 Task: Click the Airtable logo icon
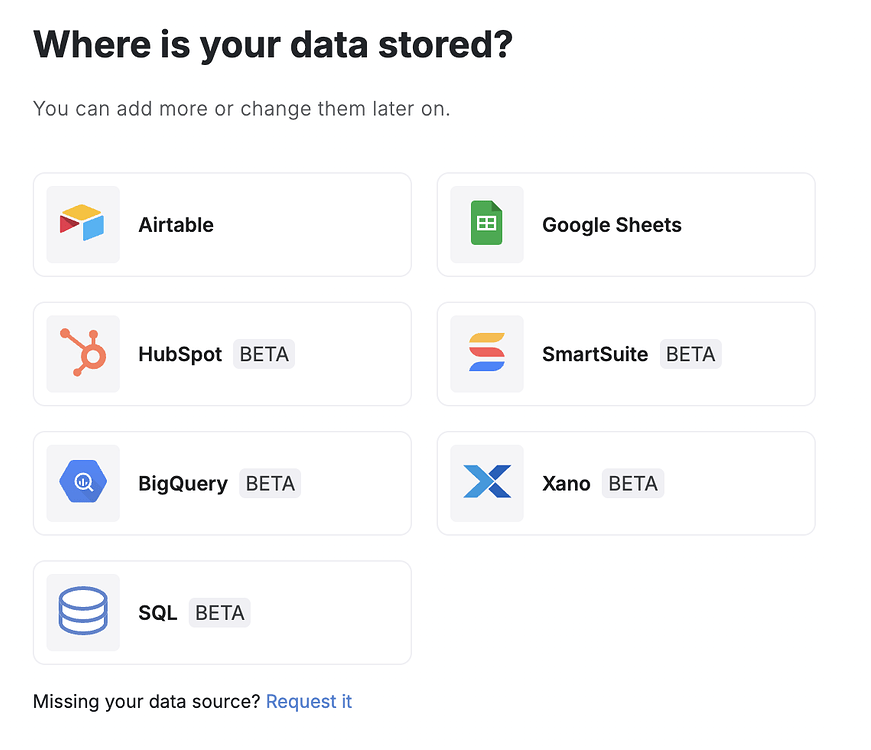[82, 223]
